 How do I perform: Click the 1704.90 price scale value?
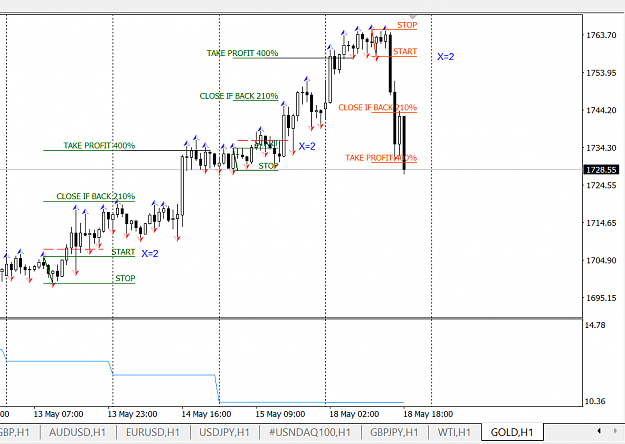tap(601, 260)
